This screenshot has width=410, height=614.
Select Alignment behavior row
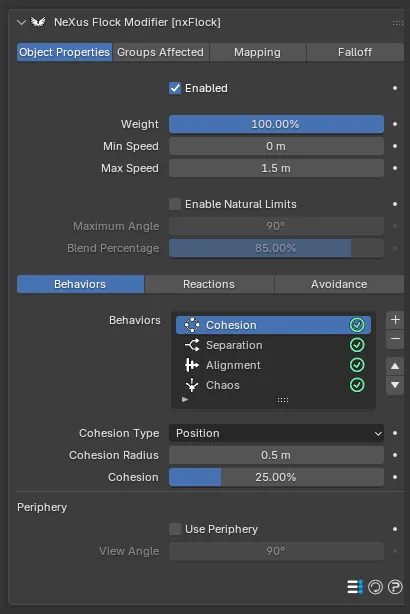click(273, 365)
